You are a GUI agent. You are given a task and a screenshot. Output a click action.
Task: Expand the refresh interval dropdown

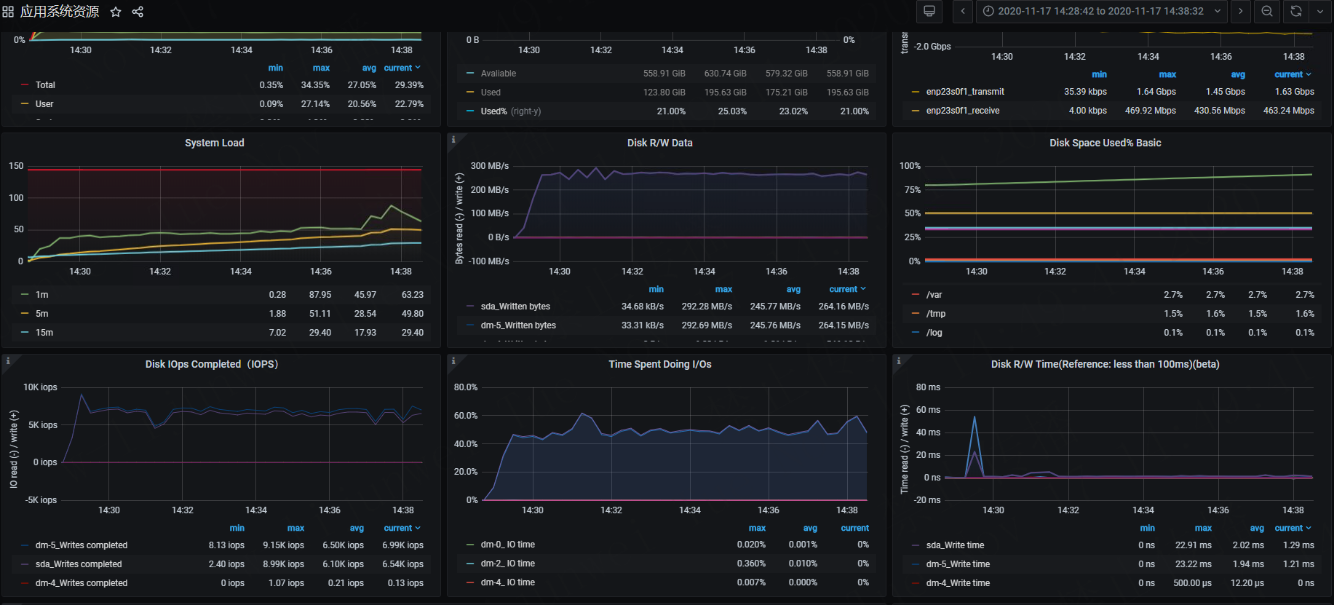[1319, 11]
